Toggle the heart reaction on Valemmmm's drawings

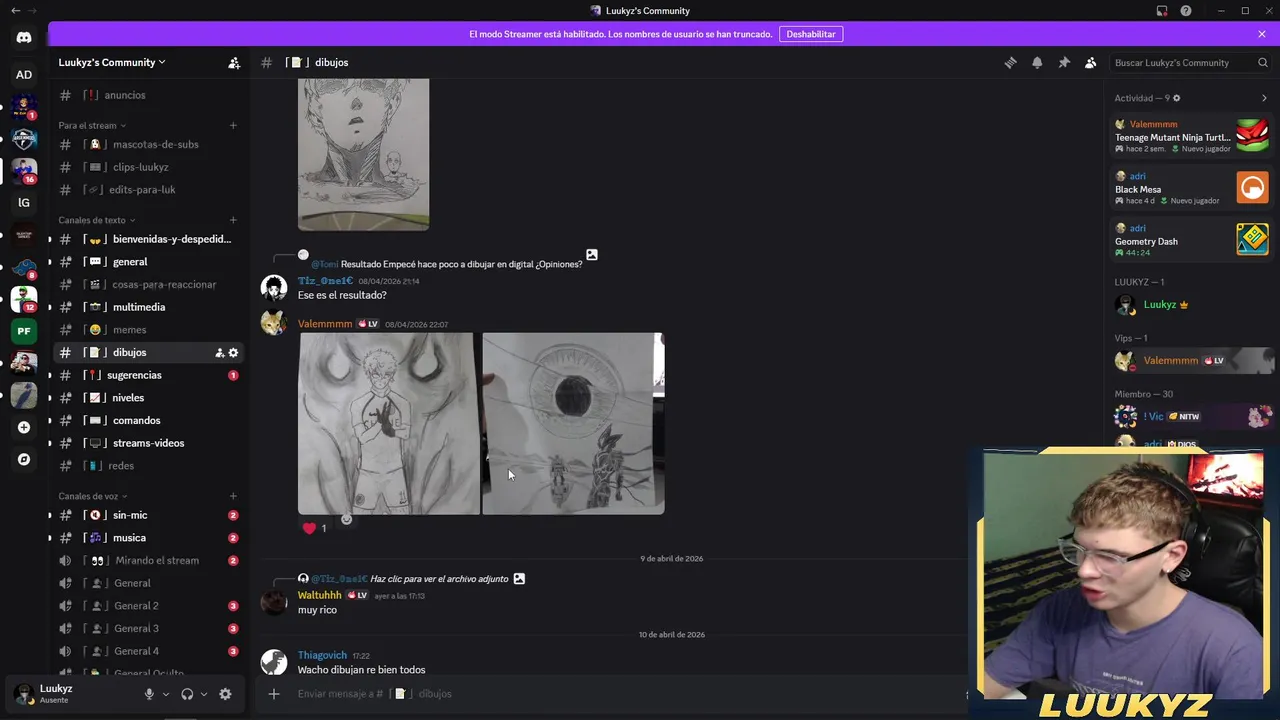(x=315, y=528)
